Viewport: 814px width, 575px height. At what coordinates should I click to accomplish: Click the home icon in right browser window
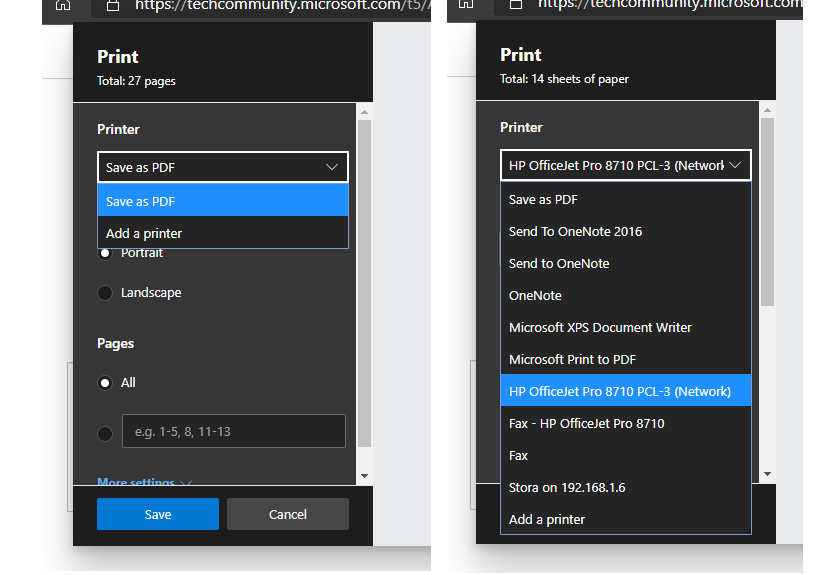(x=466, y=4)
